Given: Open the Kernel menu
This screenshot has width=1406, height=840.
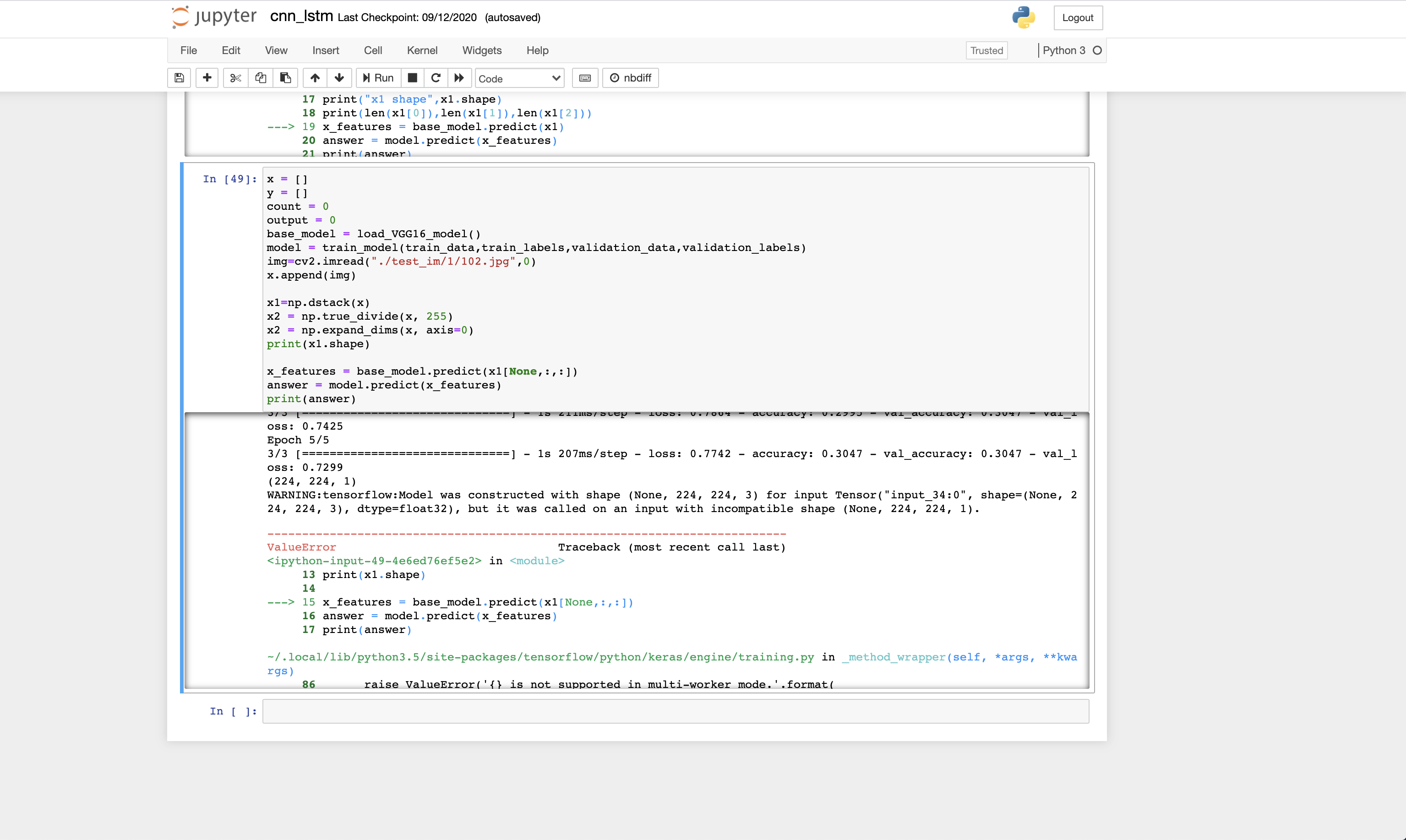Looking at the screenshot, I should (422, 50).
